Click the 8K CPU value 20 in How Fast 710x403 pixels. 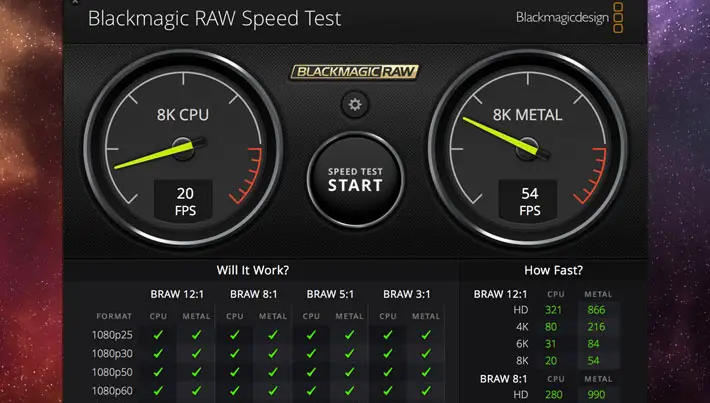coord(551,361)
